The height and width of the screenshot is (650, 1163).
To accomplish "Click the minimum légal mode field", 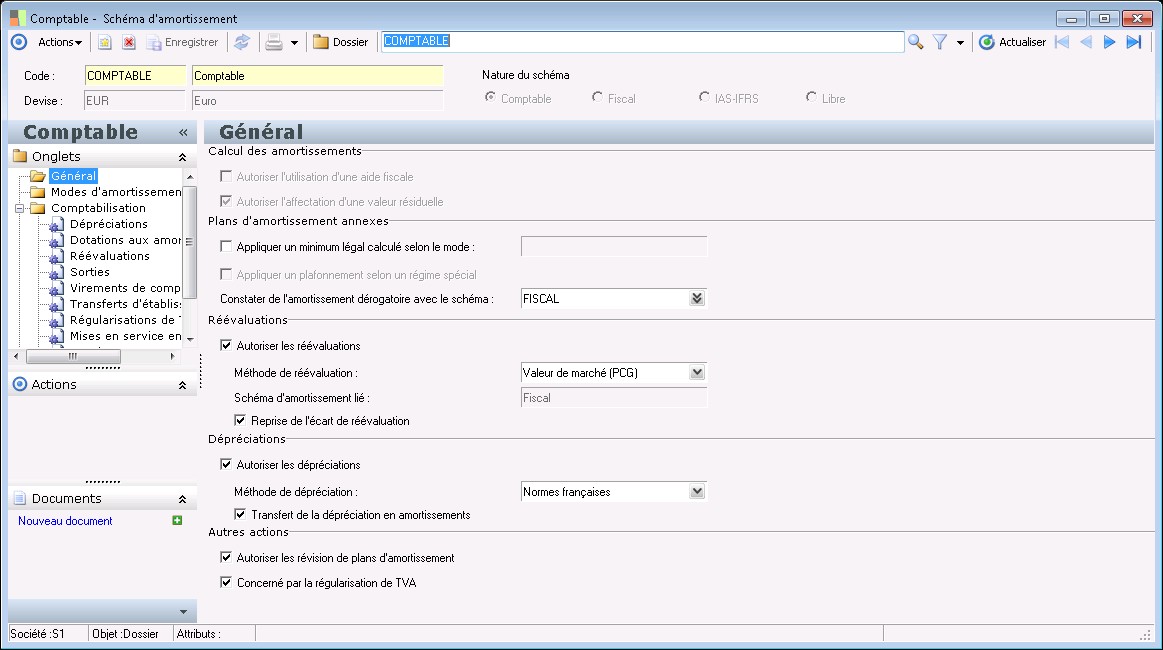I will tap(614, 246).
